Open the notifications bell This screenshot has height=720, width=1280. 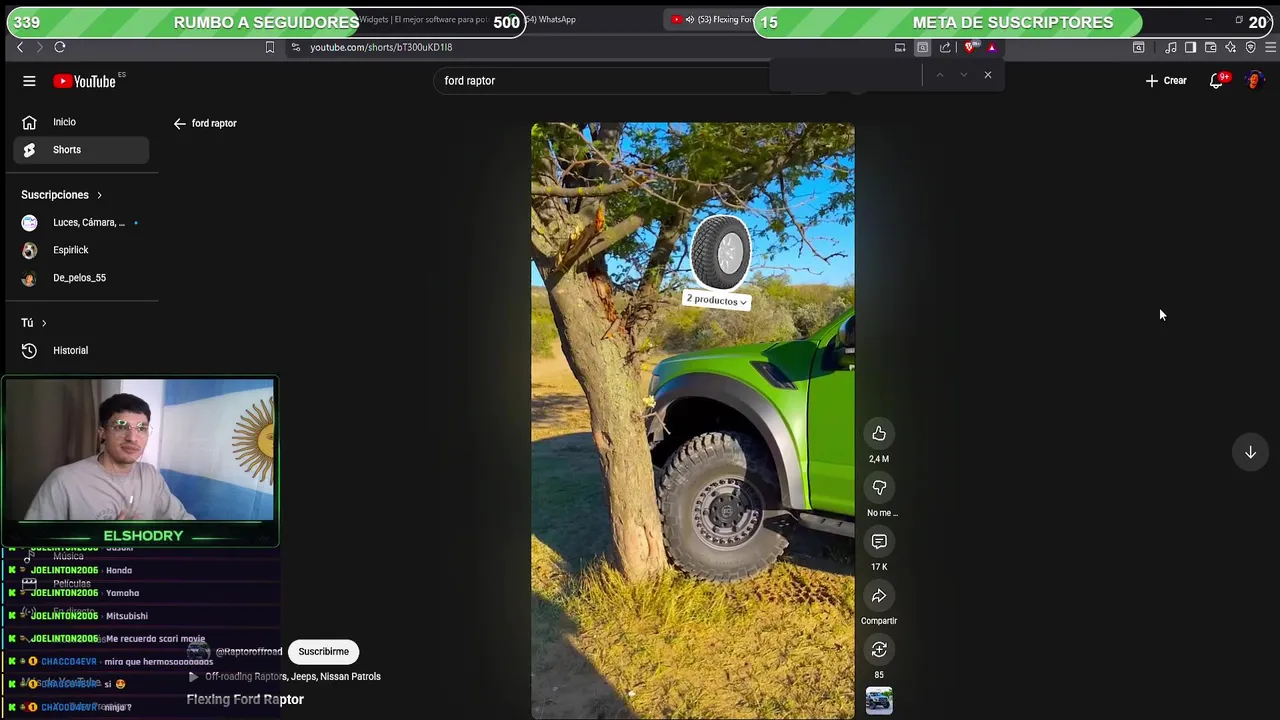[1217, 81]
